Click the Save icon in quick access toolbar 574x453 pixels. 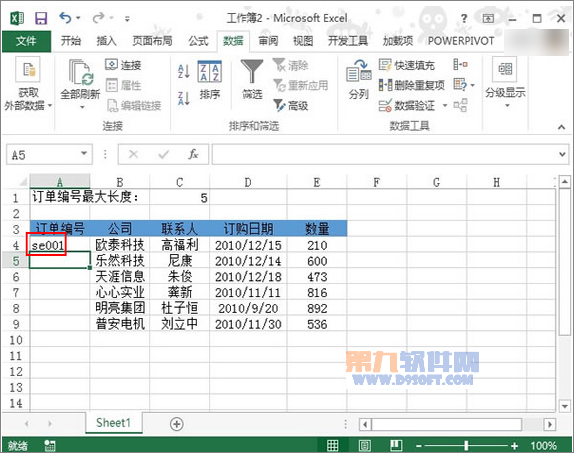(41, 18)
